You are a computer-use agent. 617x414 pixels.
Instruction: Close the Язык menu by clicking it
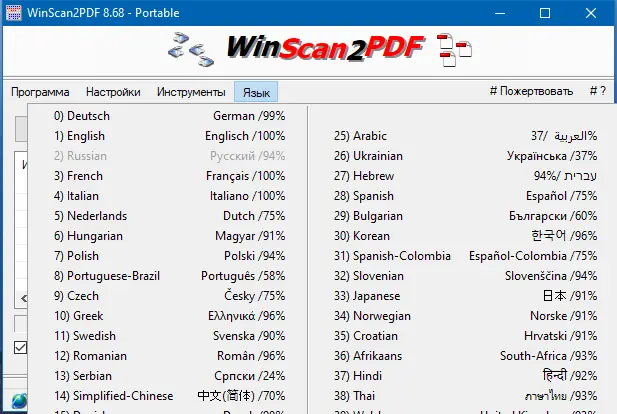click(256, 92)
